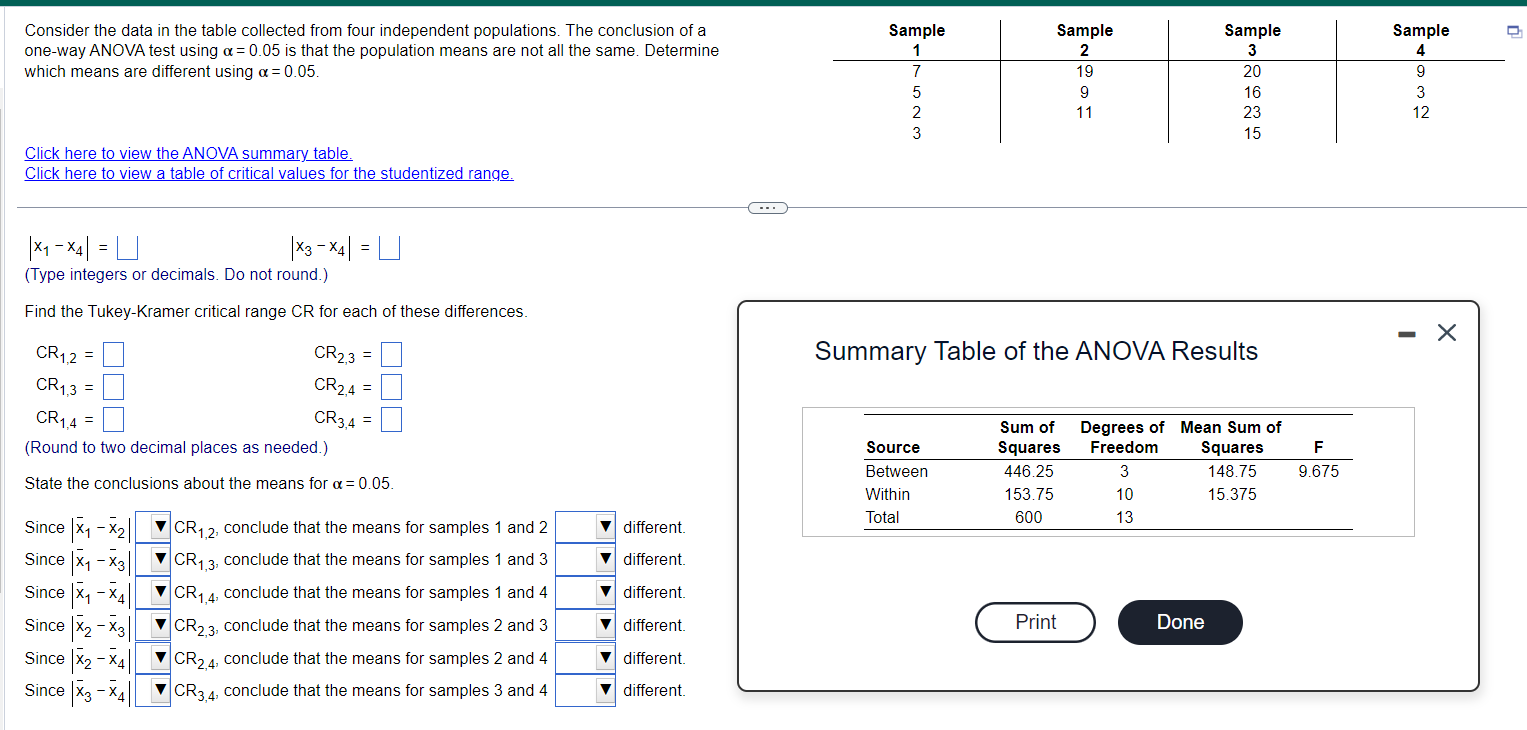Click the Sample 2 column header
The image size is (1527, 730).
(1084, 41)
